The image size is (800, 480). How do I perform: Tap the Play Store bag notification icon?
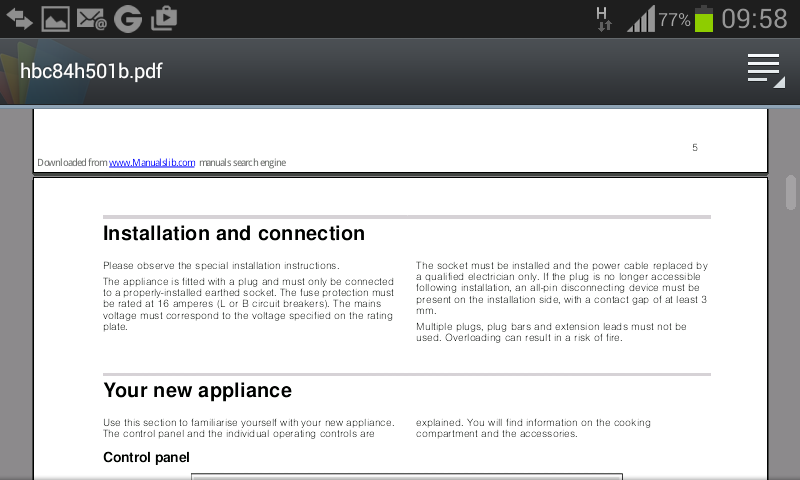point(163,18)
